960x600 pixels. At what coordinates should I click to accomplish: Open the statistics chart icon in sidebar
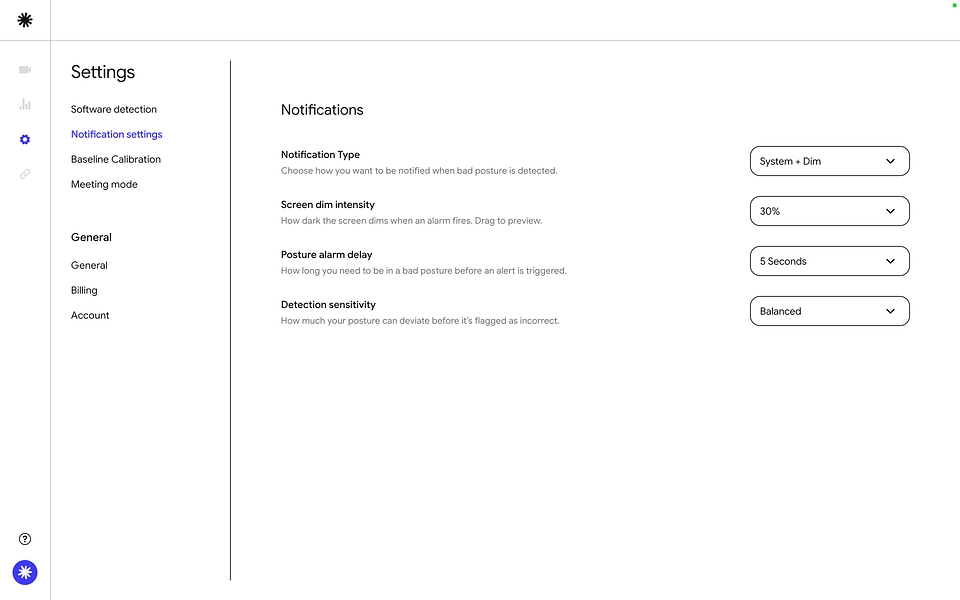pos(24,104)
